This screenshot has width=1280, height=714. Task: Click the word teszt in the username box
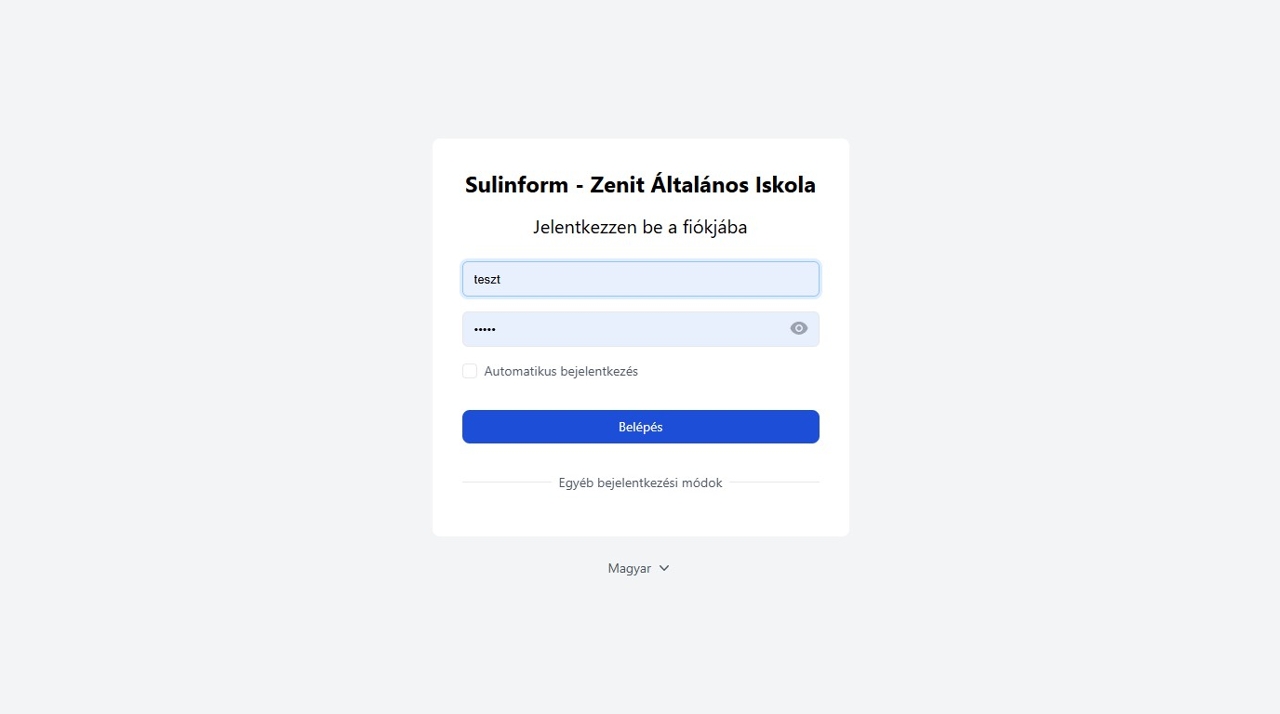(487, 279)
